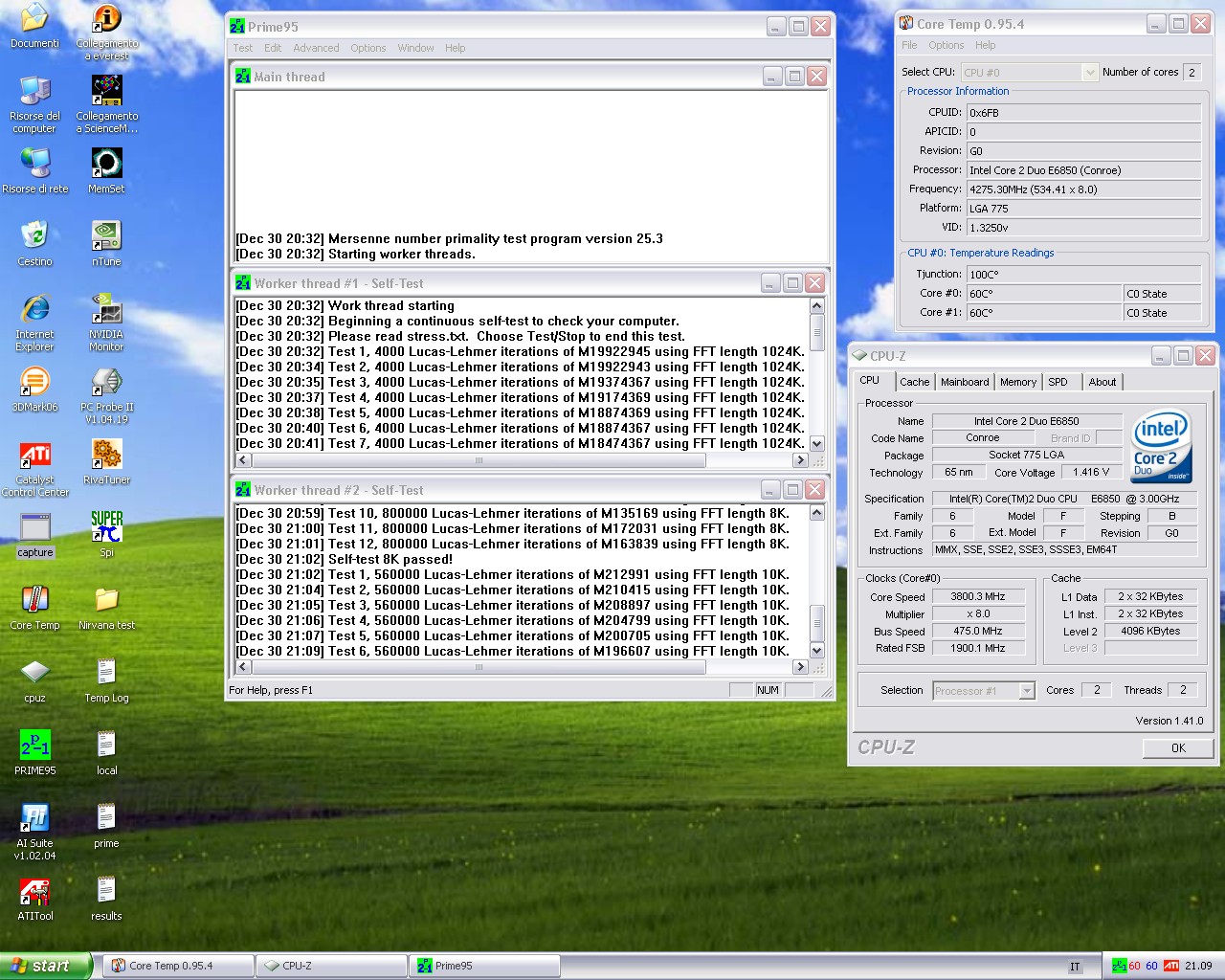The image size is (1225, 980).
Task: Open Core Temp File menu
Action: click(909, 45)
